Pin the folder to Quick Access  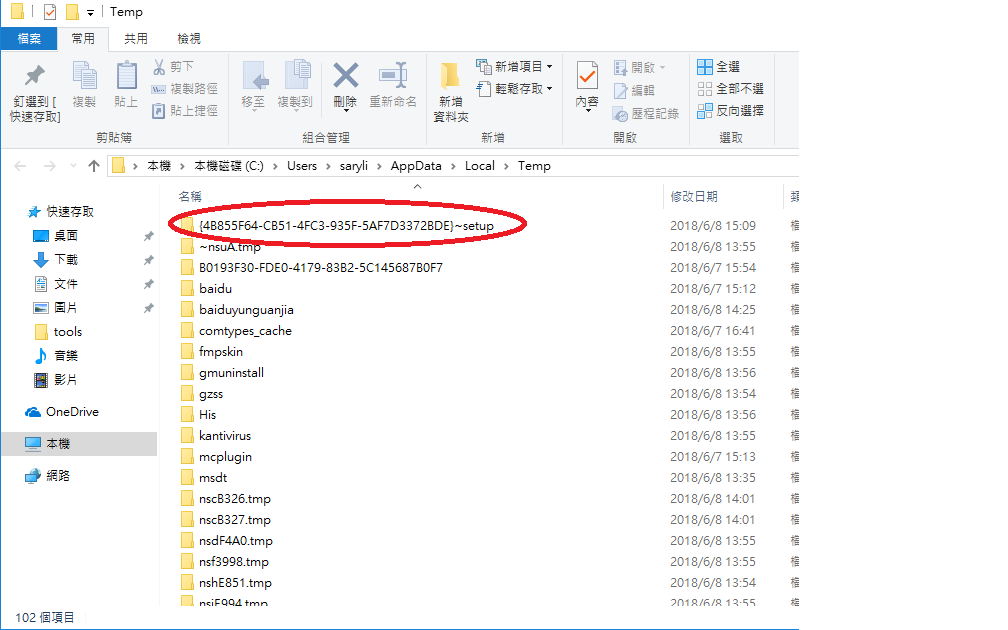(35, 93)
